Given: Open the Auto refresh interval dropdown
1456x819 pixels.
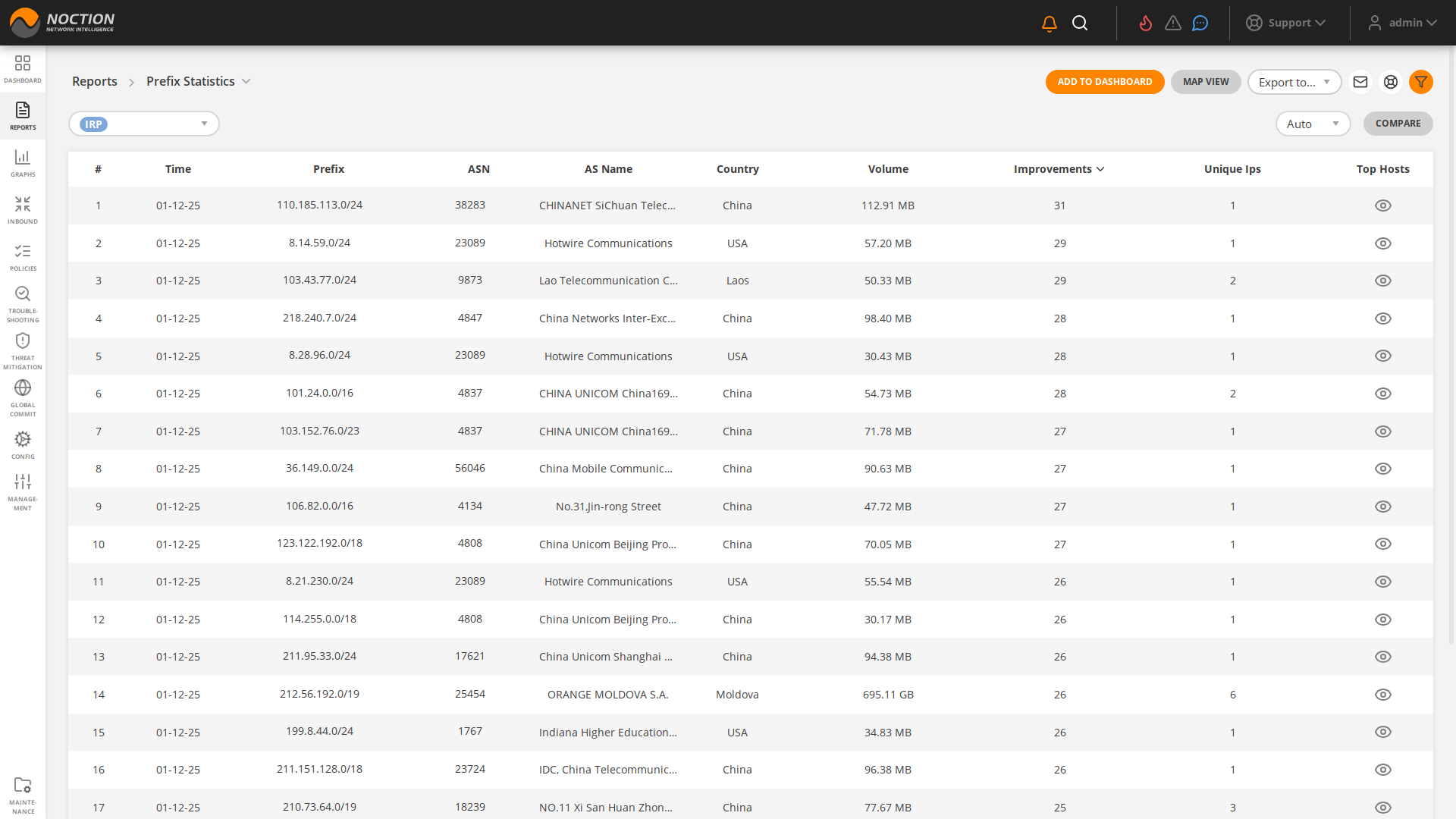Looking at the screenshot, I should pos(1313,124).
